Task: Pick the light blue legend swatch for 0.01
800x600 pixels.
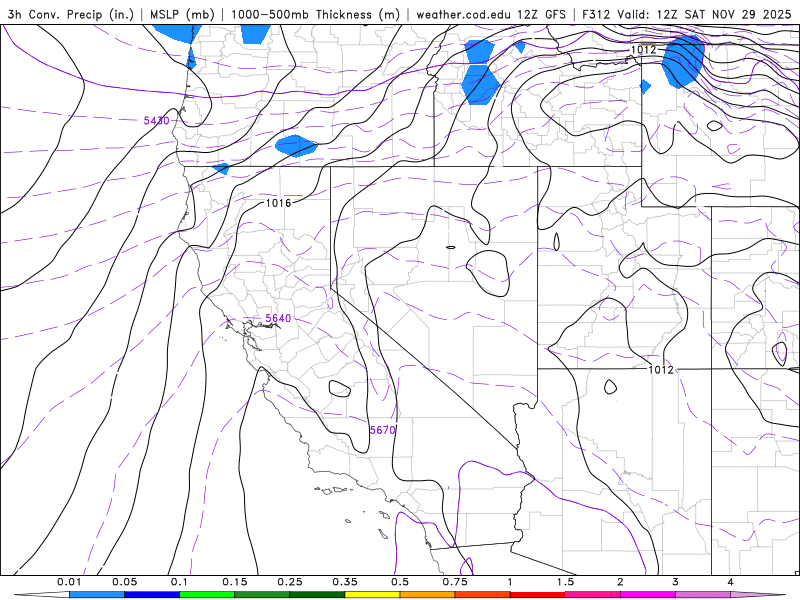Action: [97, 595]
